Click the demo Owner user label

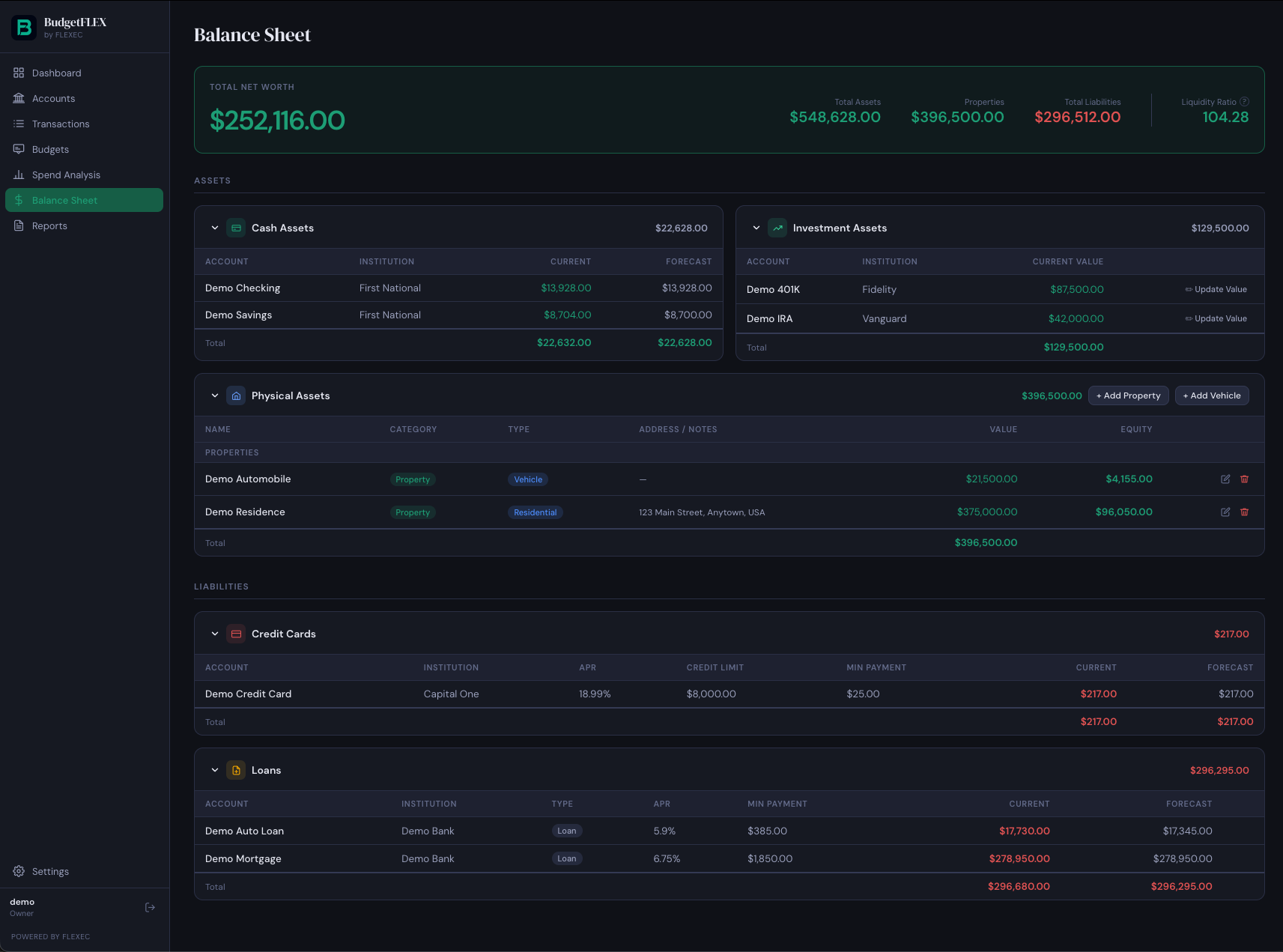point(22,907)
